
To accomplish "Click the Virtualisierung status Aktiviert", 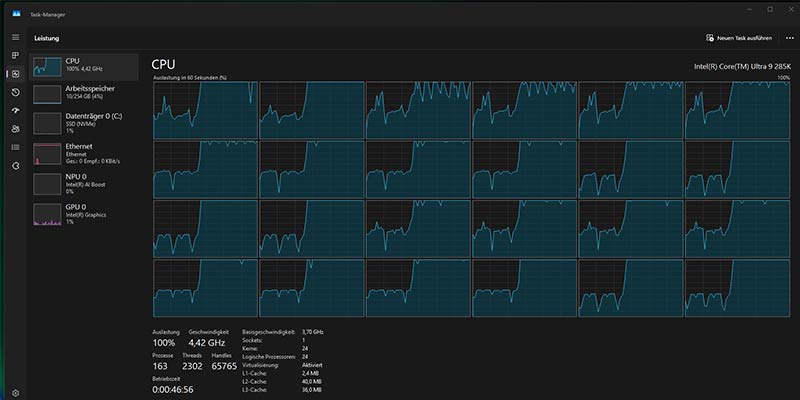I will 312,365.
